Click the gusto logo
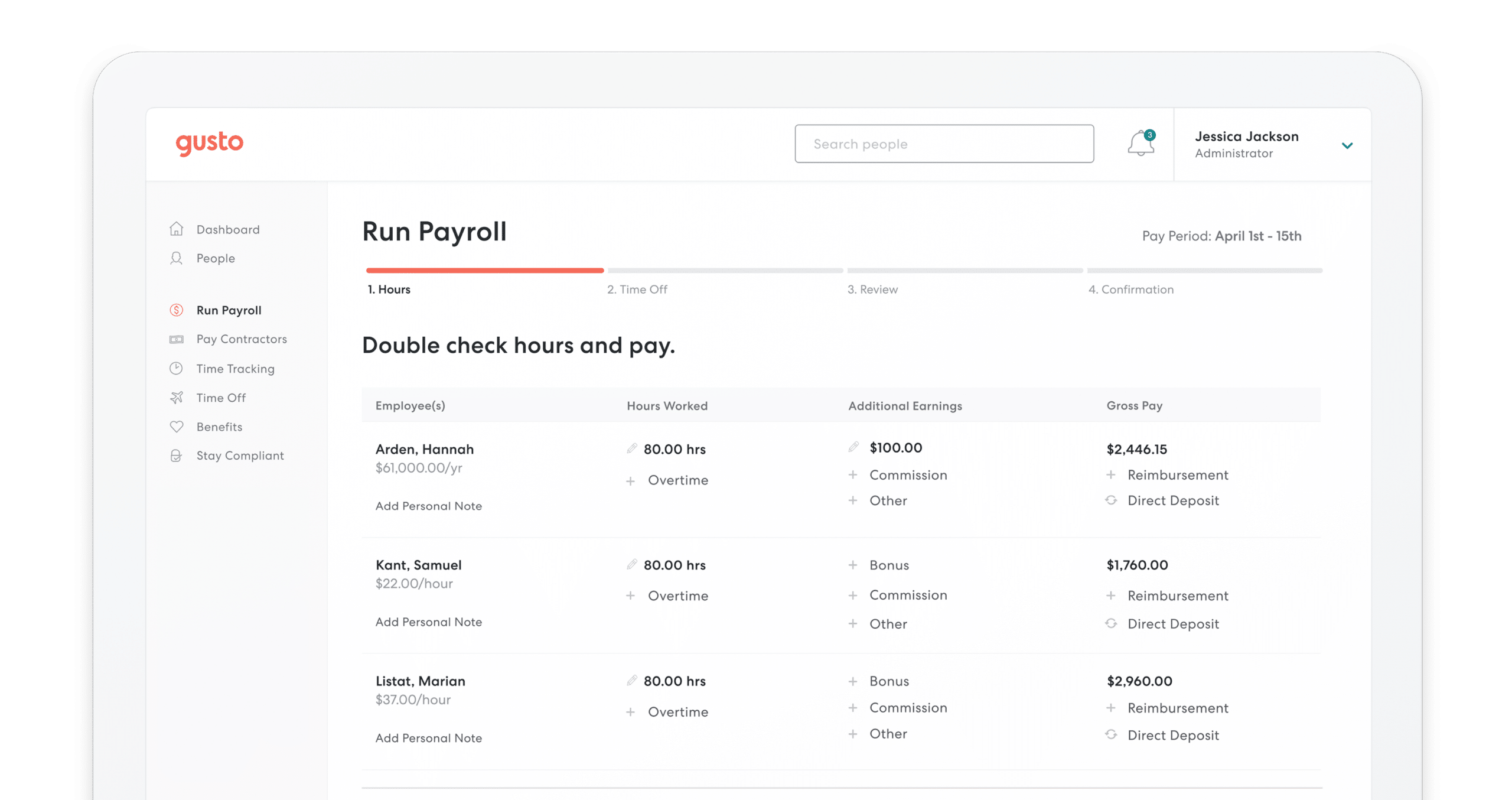The image size is (1512, 800). click(x=210, y=144)
